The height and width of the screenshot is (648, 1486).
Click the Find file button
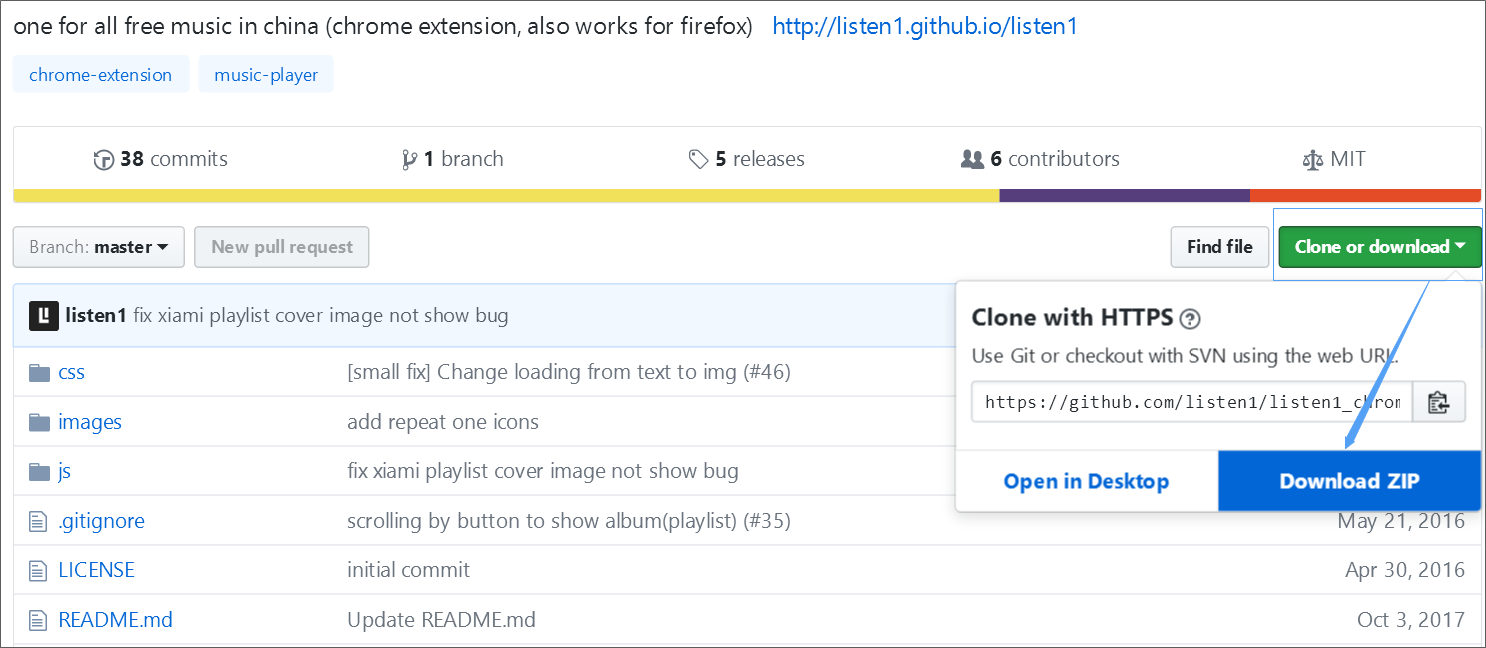1219,247
